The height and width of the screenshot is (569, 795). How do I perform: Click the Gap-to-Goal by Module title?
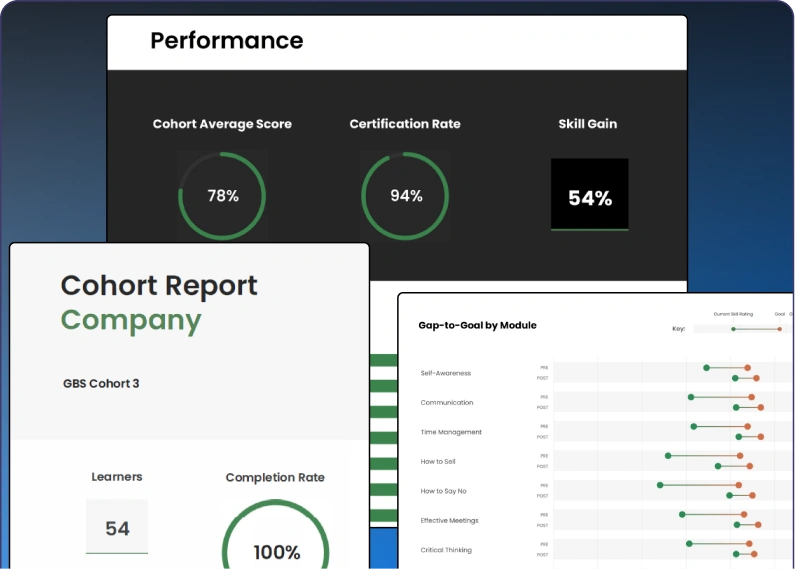click(477, 325)
